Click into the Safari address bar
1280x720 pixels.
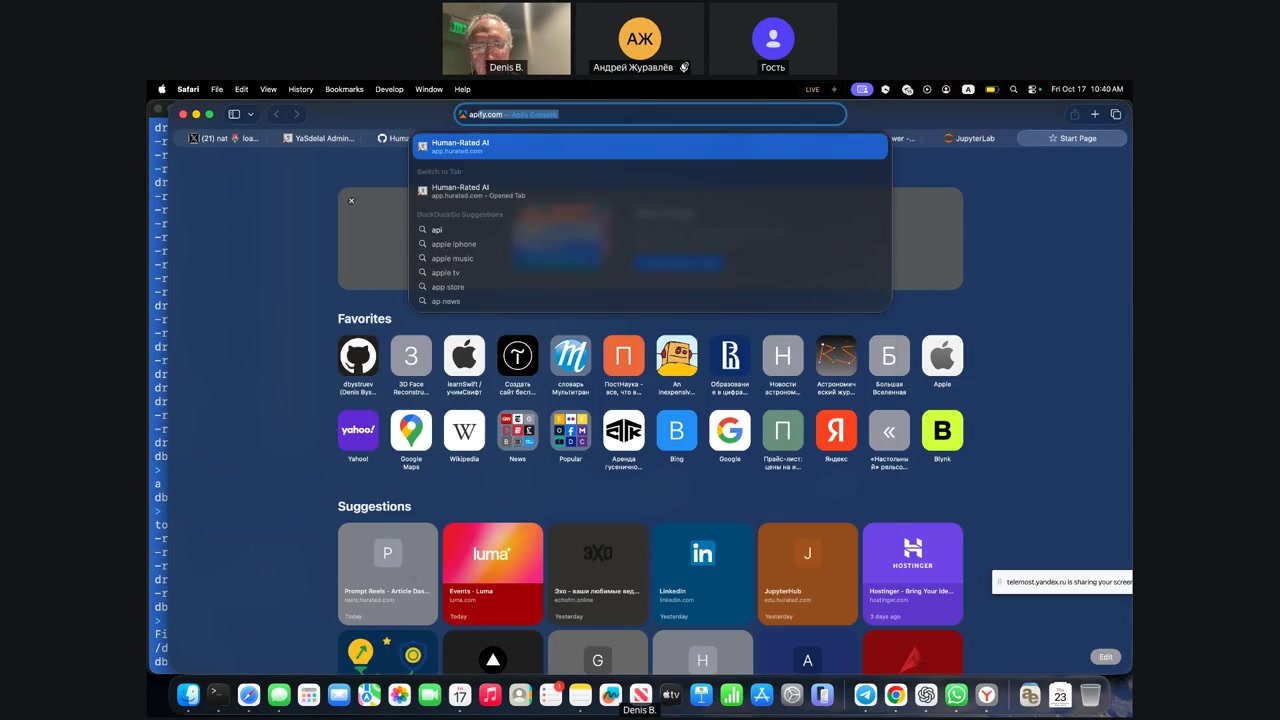tap(650, 114)
